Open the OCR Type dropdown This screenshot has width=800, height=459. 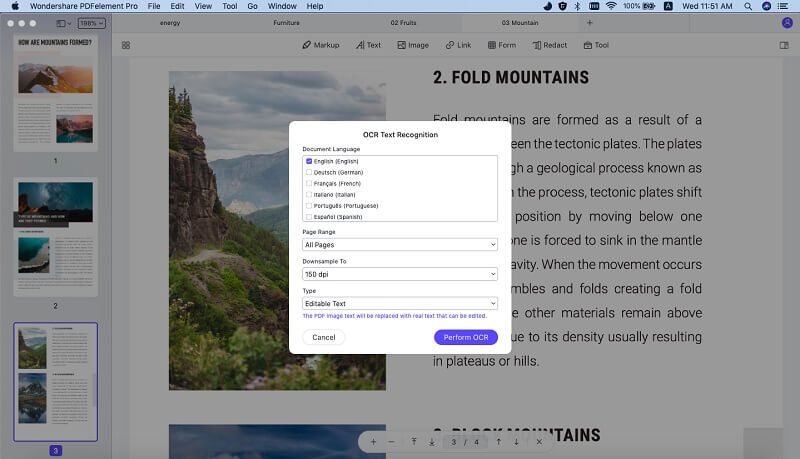(x=399, y=303)
